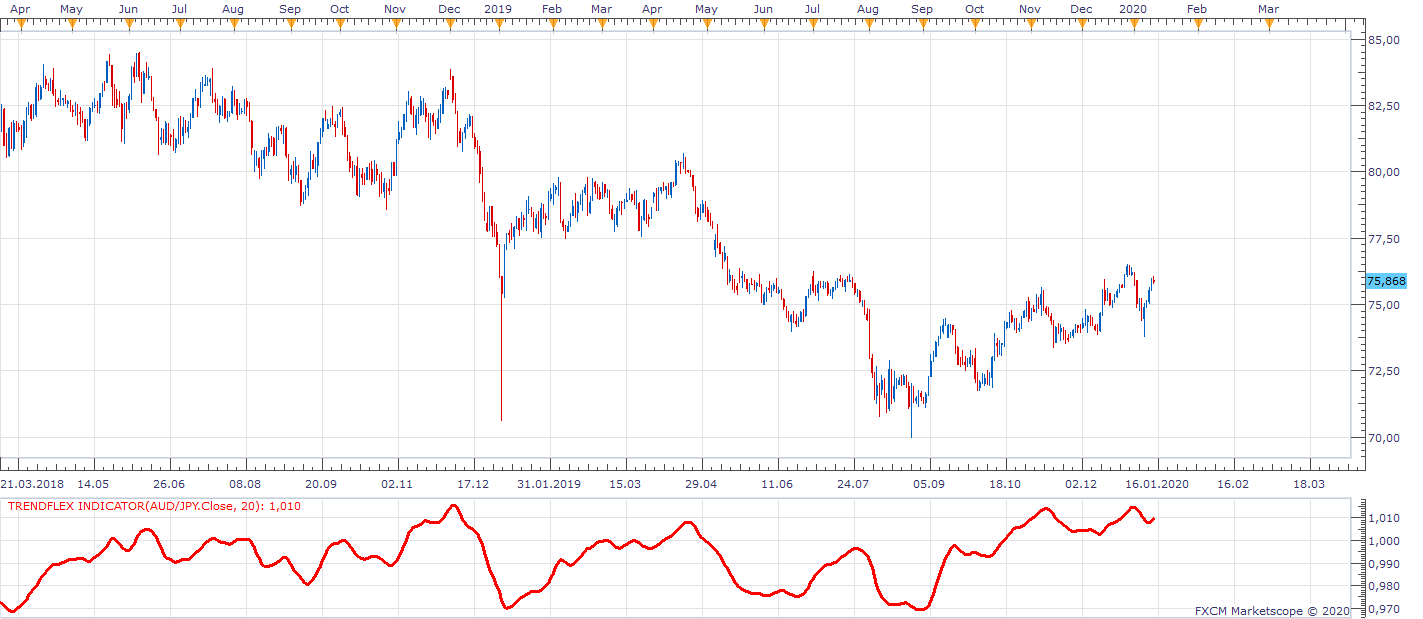This screenshot has width=1423, height=619.
Task: Click the 21.03.2018 date label
Action: click(30, 484)
